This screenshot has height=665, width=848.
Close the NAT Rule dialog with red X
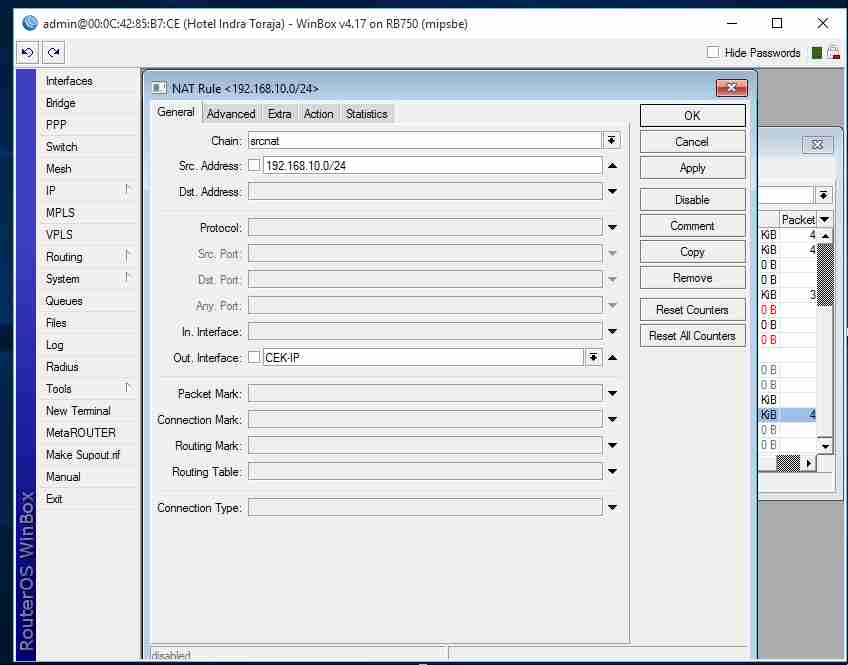coord(731,88)
